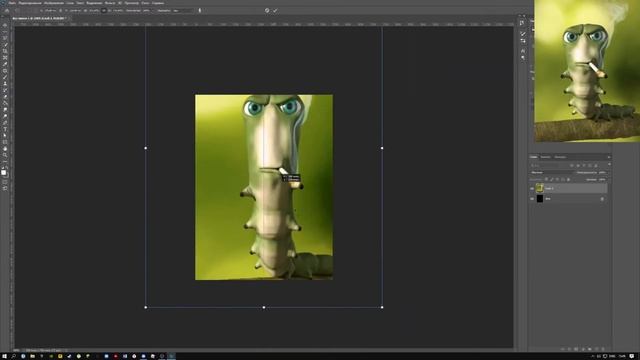This screenshot has width=640, height=360.
Task: Open the layer filter kind dropdown
Action: [549, 165]
